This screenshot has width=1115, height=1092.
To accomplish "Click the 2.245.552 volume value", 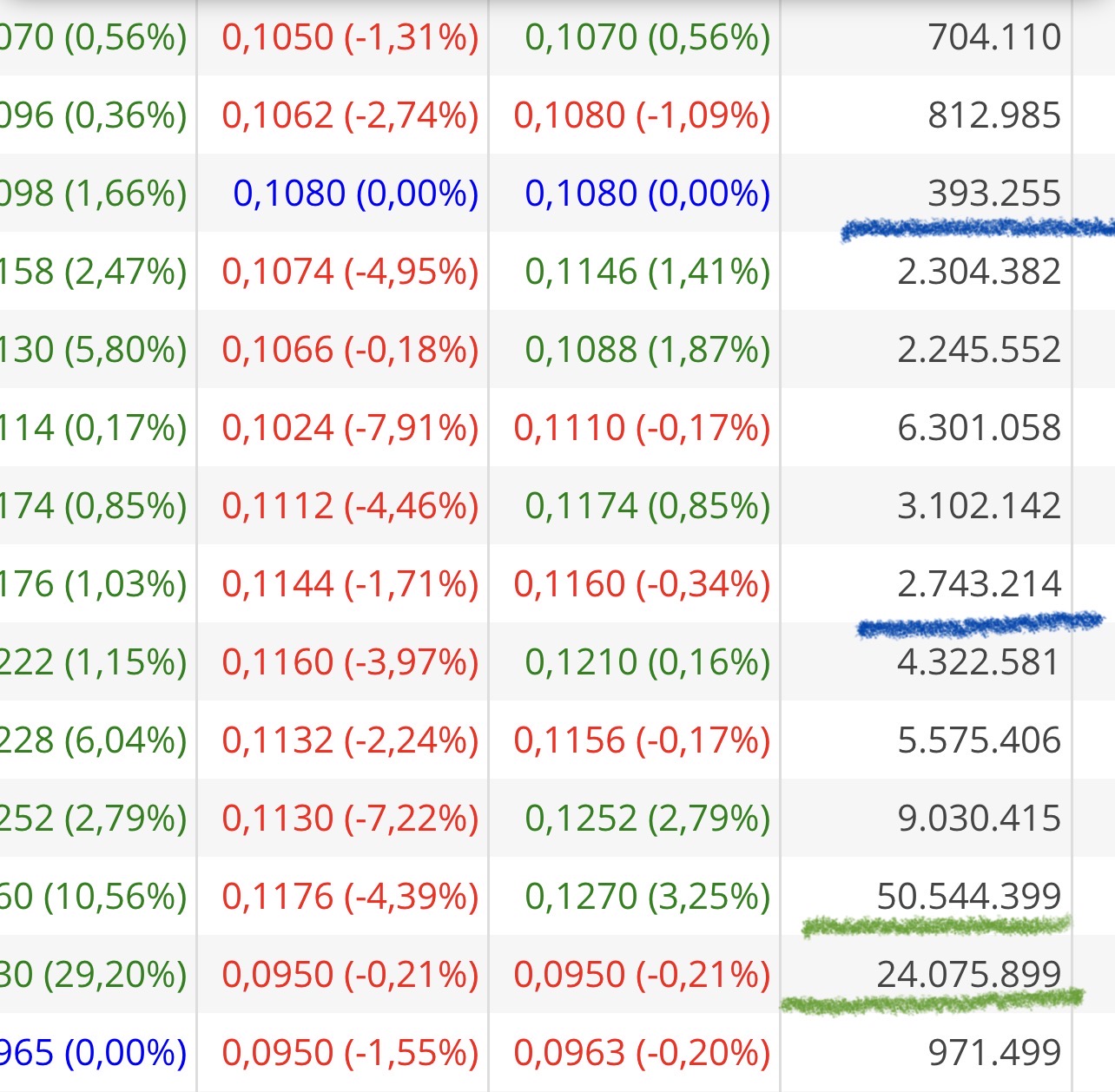I will click(x=979, y=350).
